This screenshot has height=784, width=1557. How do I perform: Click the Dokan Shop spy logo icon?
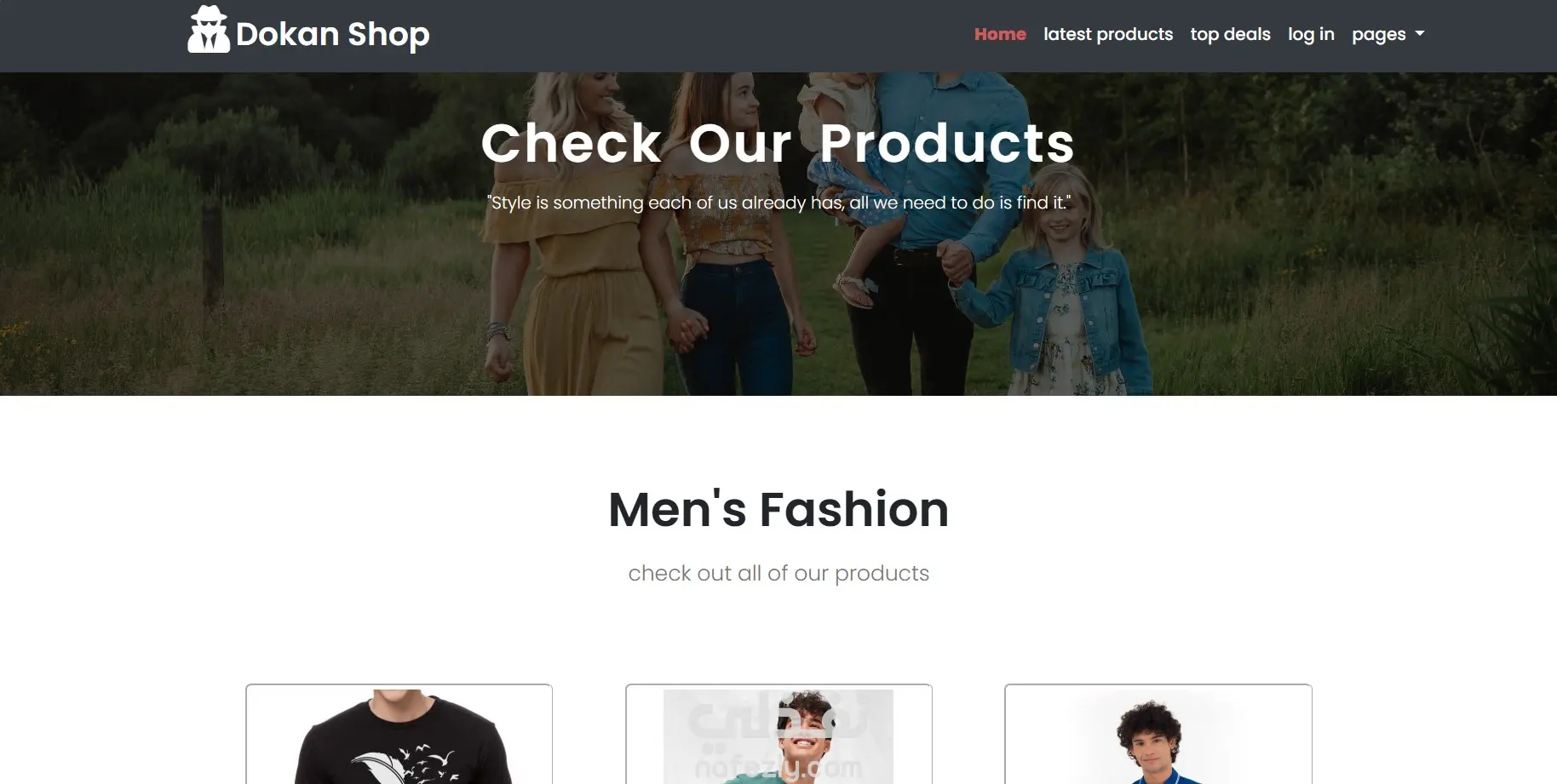click(x=209, y=29)
